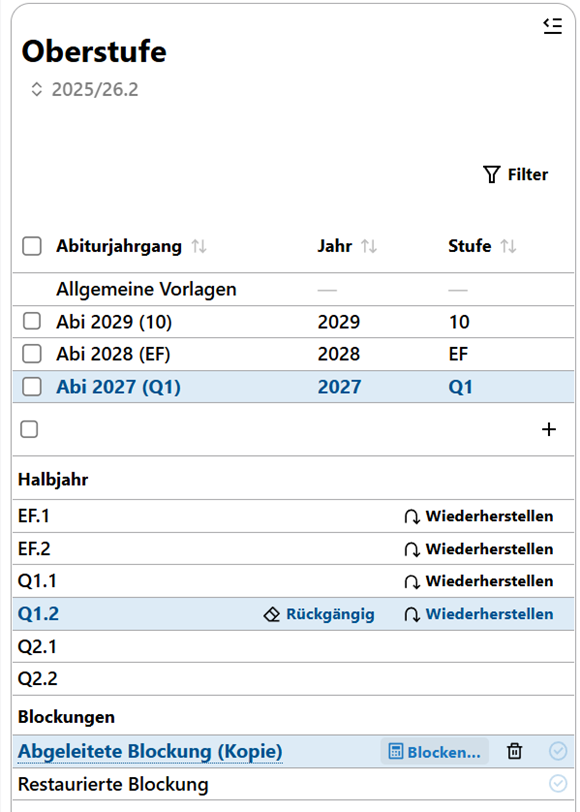Delete Abgeleitete Blockung via the trash icon
580x812 pixels.
coord(515,751)
